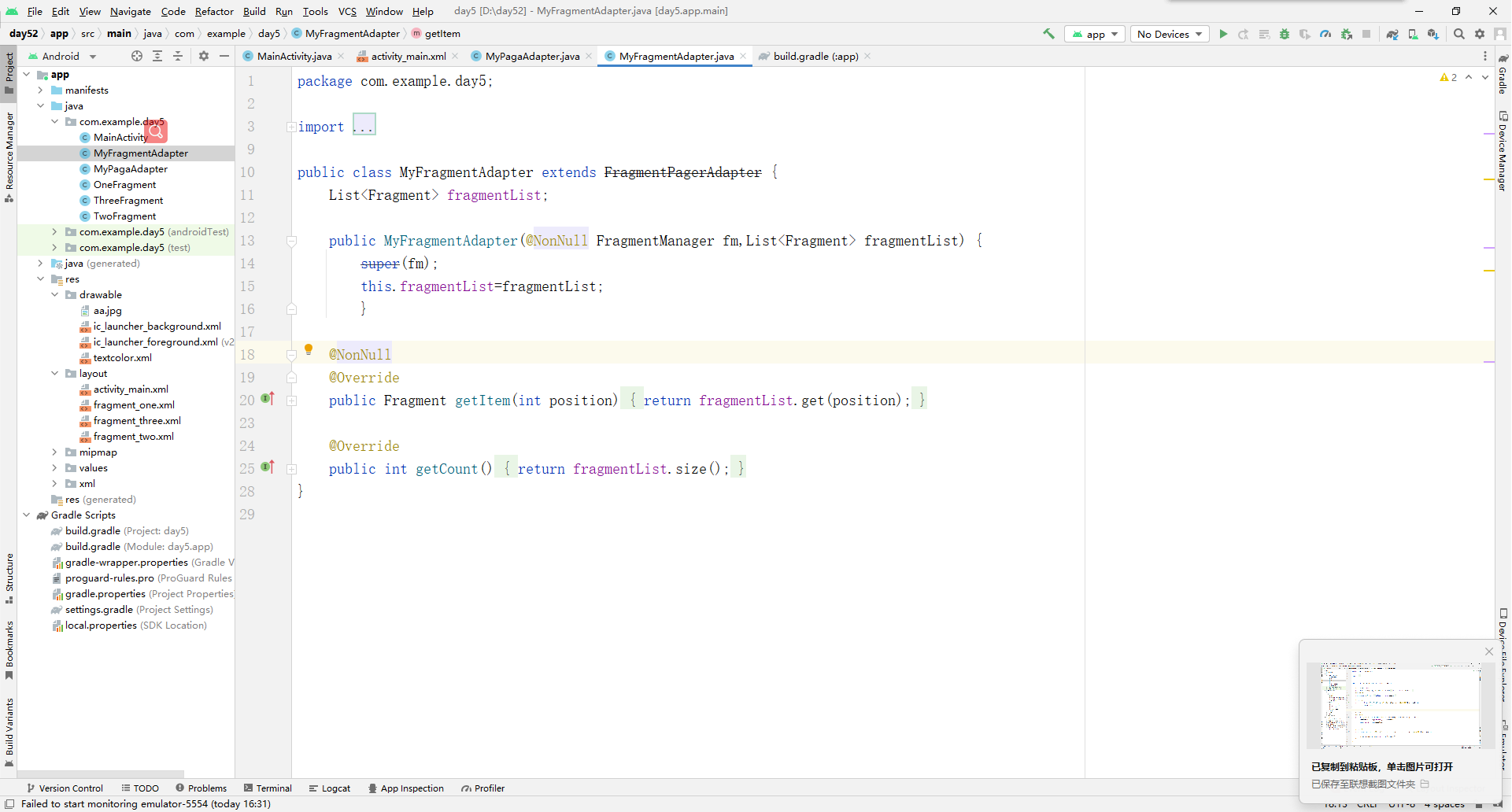Open the app run configuration dropdown
1512x812 pixels.
1095,34
